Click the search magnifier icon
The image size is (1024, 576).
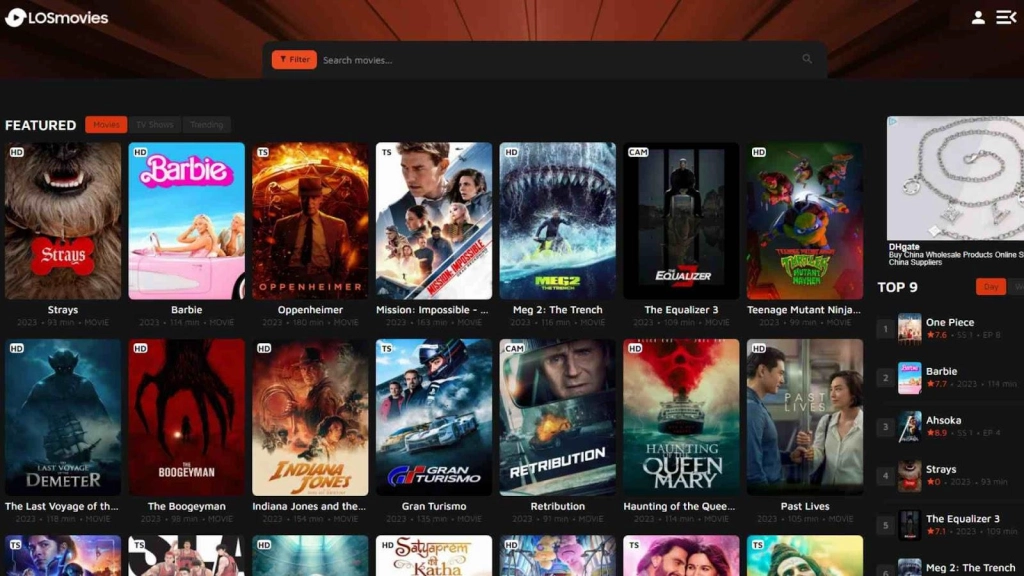click(807, 59)
